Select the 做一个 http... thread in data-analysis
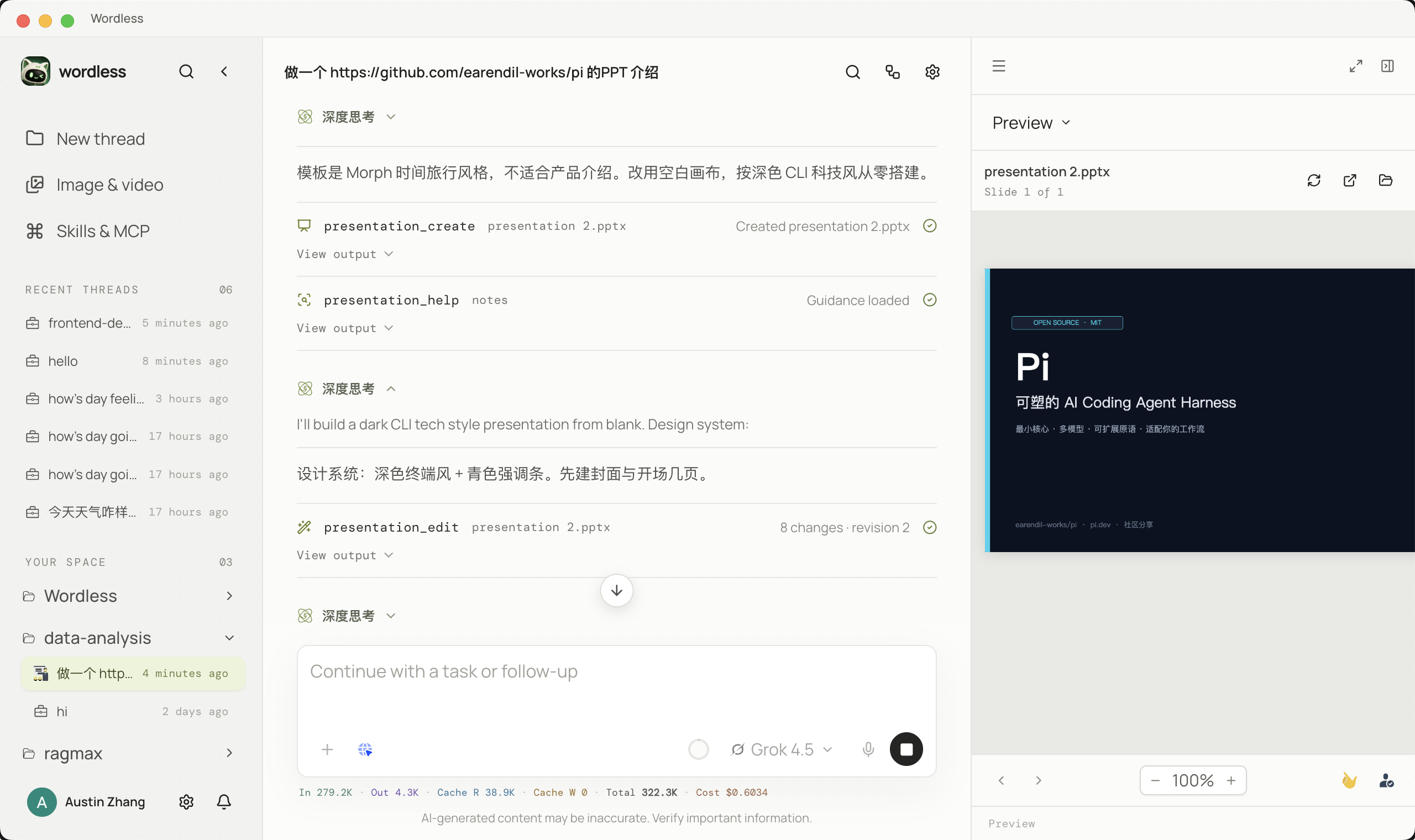This screenshot has height=840, width=1415. pyautogui.click(x=133, y=673)
